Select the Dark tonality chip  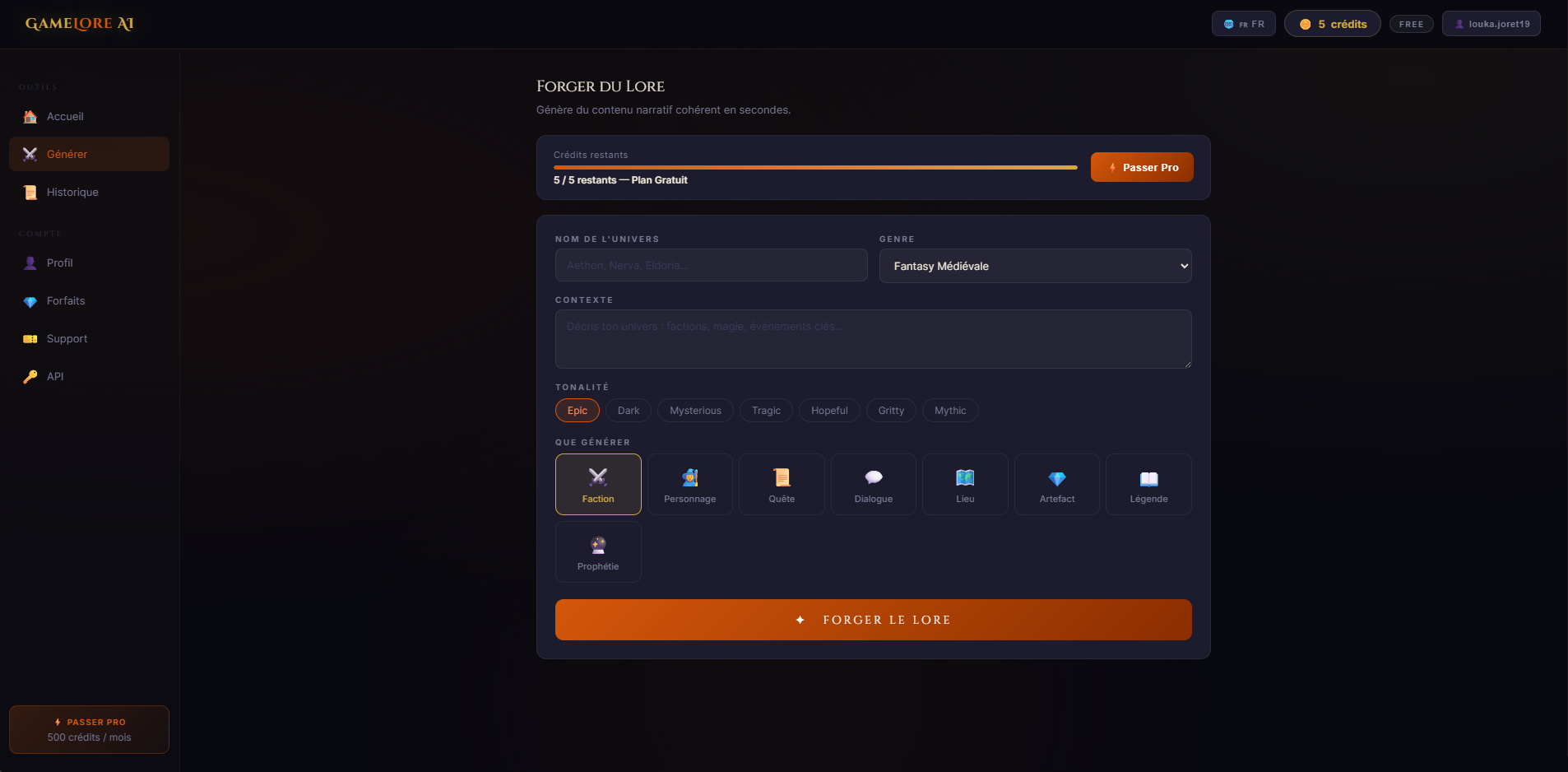629,411
